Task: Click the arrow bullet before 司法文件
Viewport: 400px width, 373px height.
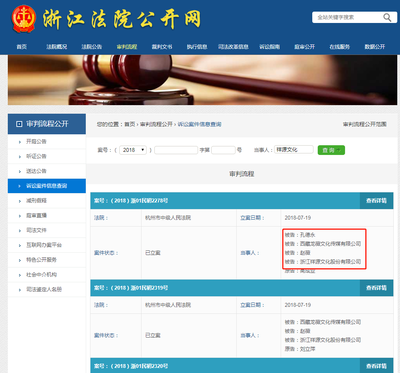Action: tap(20, 231)
